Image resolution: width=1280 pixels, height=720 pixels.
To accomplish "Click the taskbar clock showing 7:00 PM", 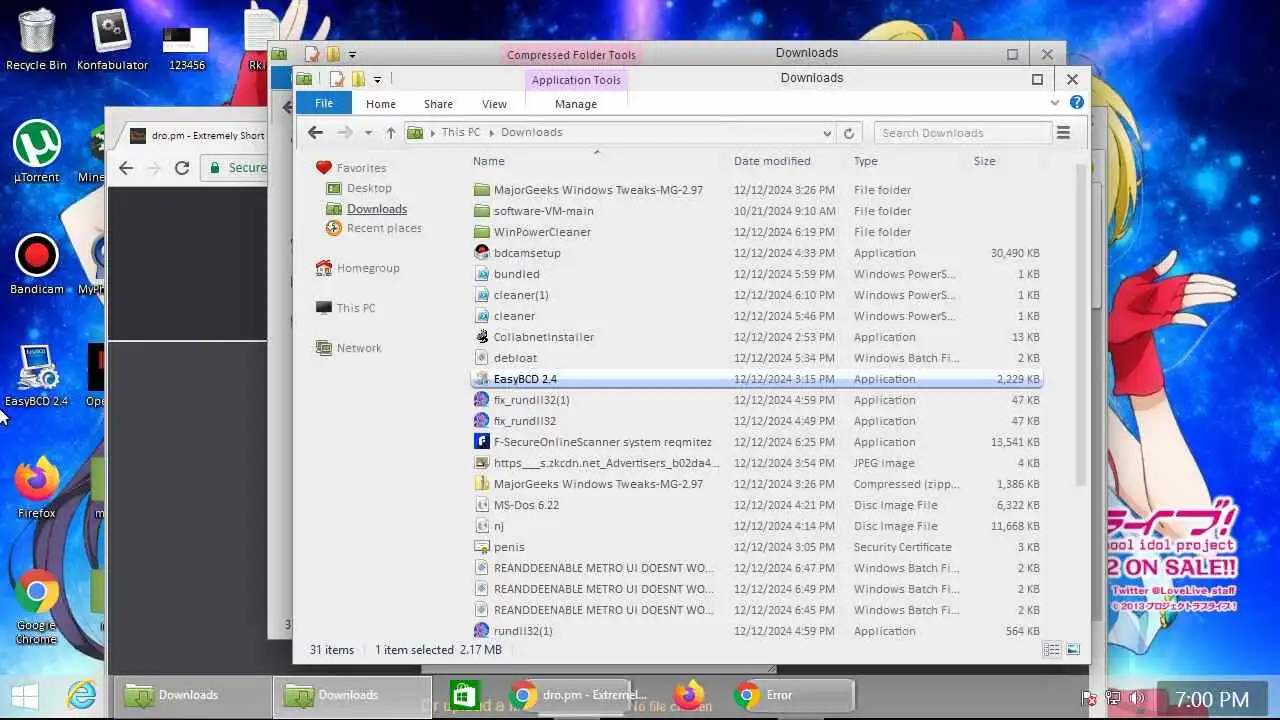I will coord(1212,699).
